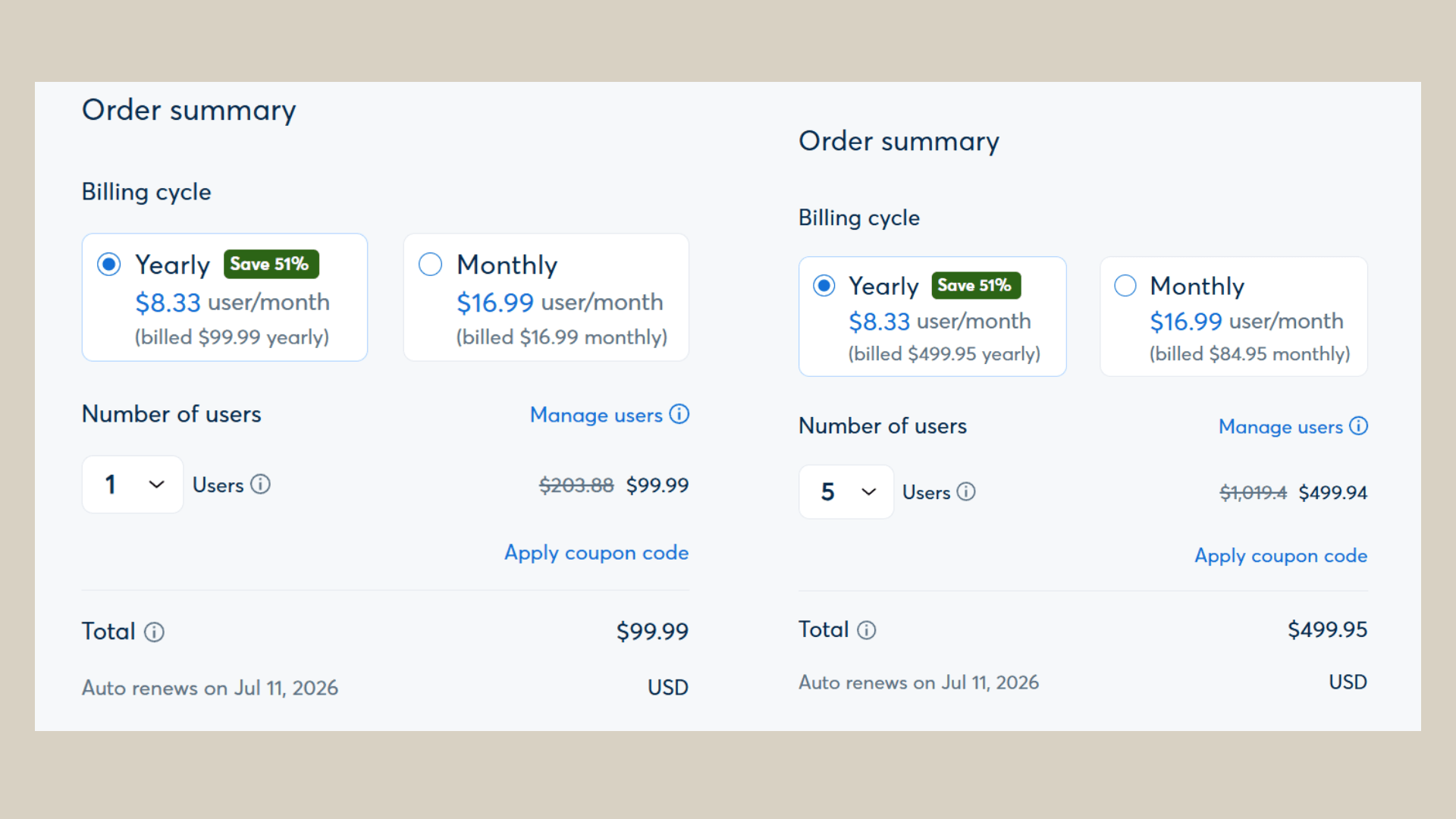Click the strikethrough price $1,019.4
The height and width of the screenshot is (819, 1456).
coord(1253,493)
